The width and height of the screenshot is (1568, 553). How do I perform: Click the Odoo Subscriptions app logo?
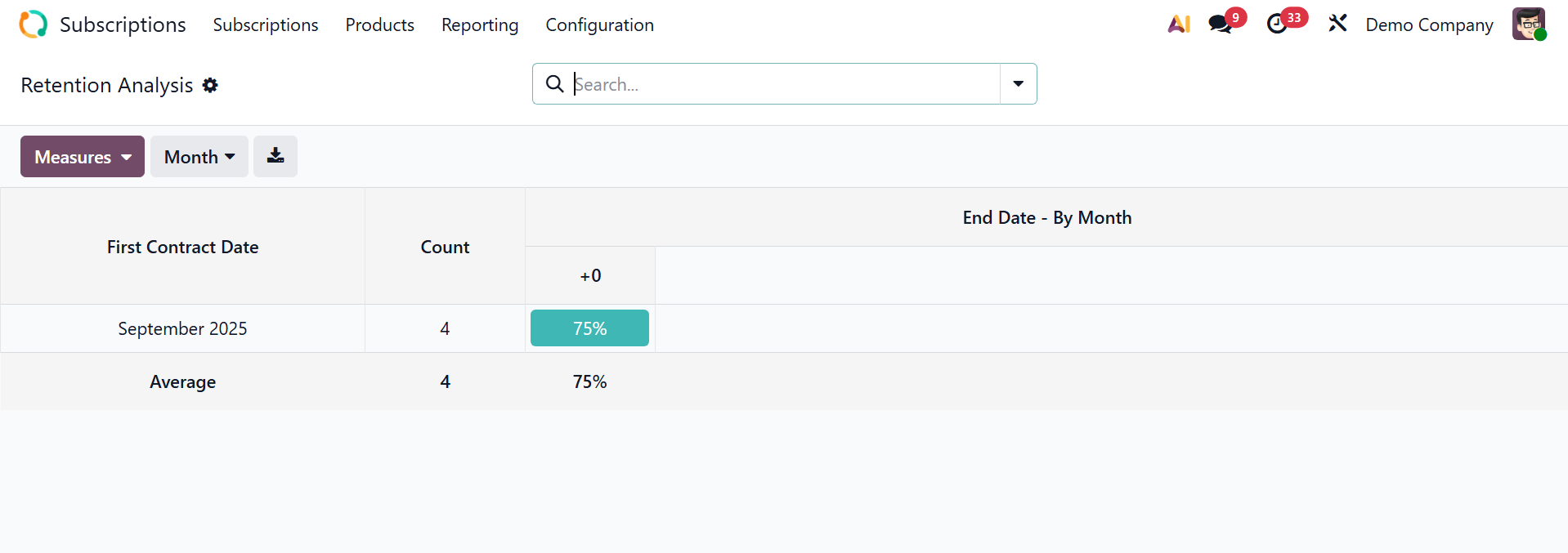click(x=34, y=25)
